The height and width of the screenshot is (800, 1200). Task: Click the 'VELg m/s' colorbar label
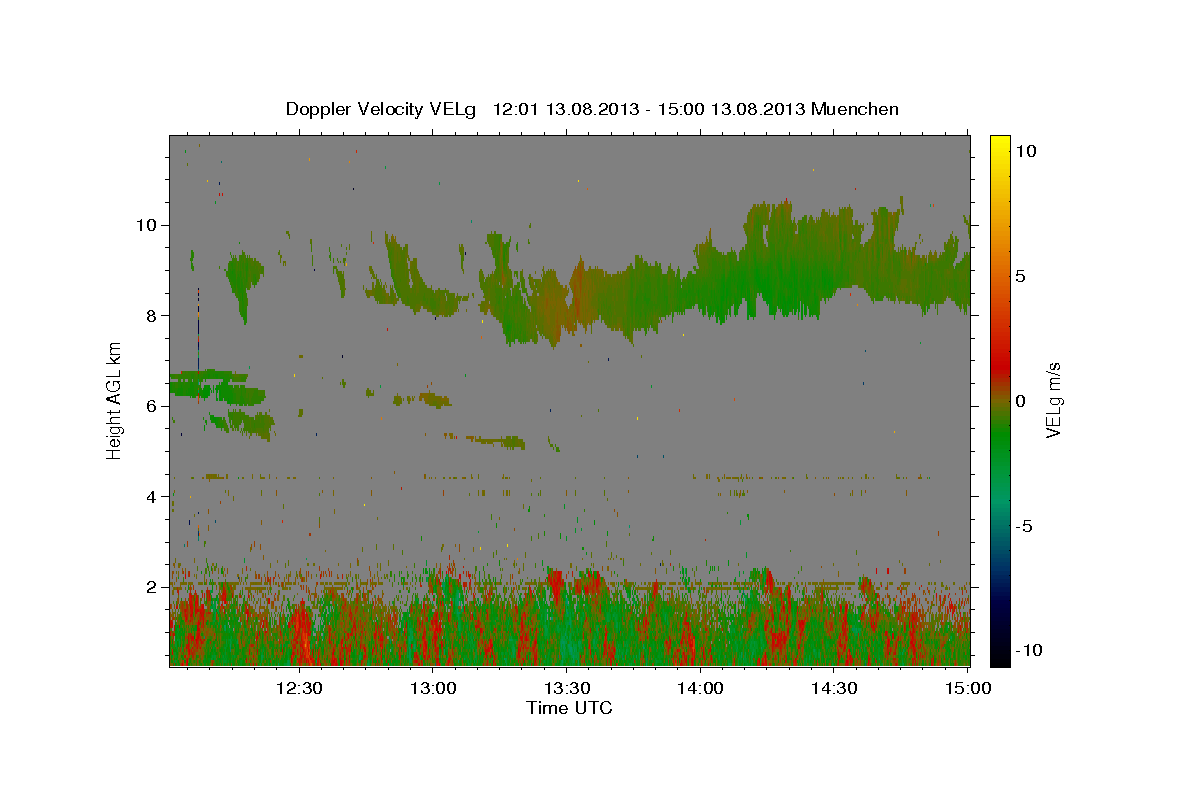[x=1053, y=400]
